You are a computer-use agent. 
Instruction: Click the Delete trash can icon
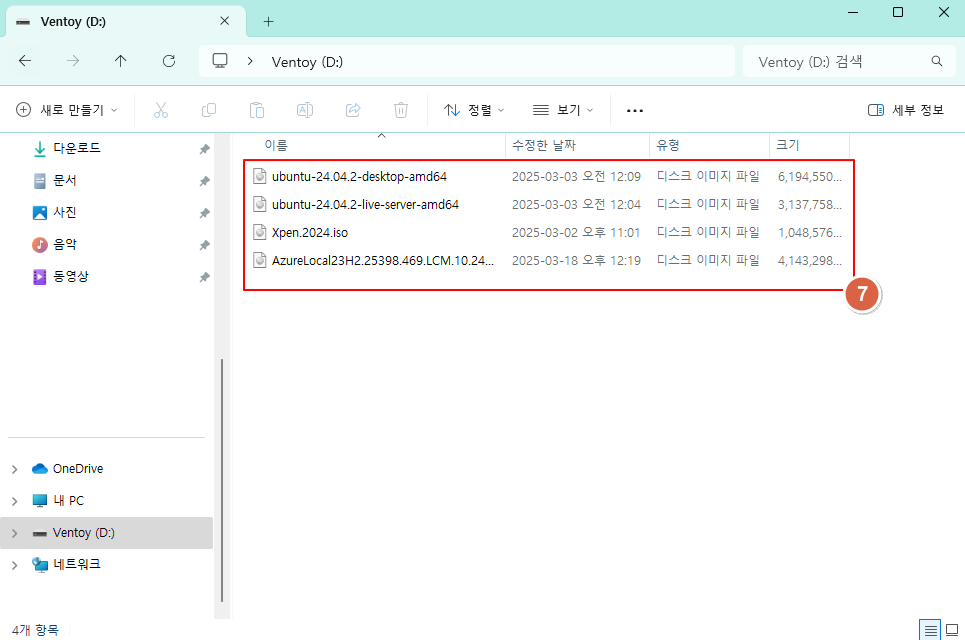[x=401, y=110]
